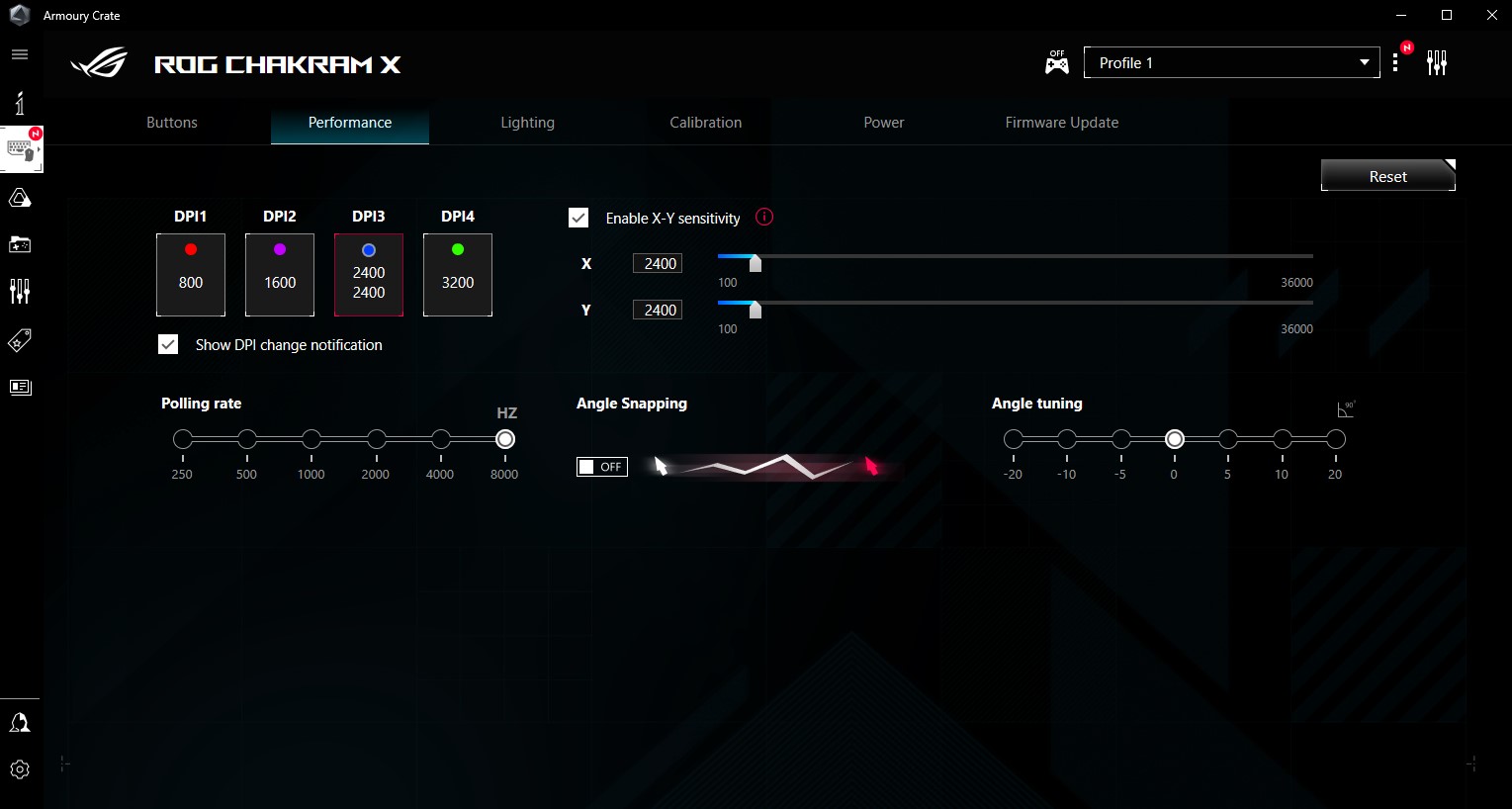Open the User Center profile icon
This screenshot has width=1512, height=809.
20,723
